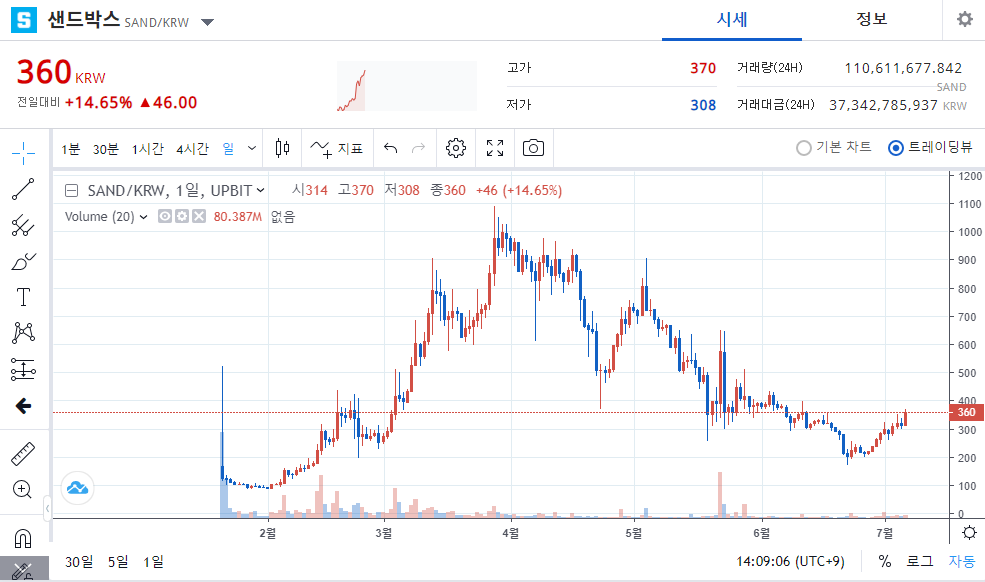Select the pitchfork tool
This screenshot has width=985, height=582.
click(23, 225)
